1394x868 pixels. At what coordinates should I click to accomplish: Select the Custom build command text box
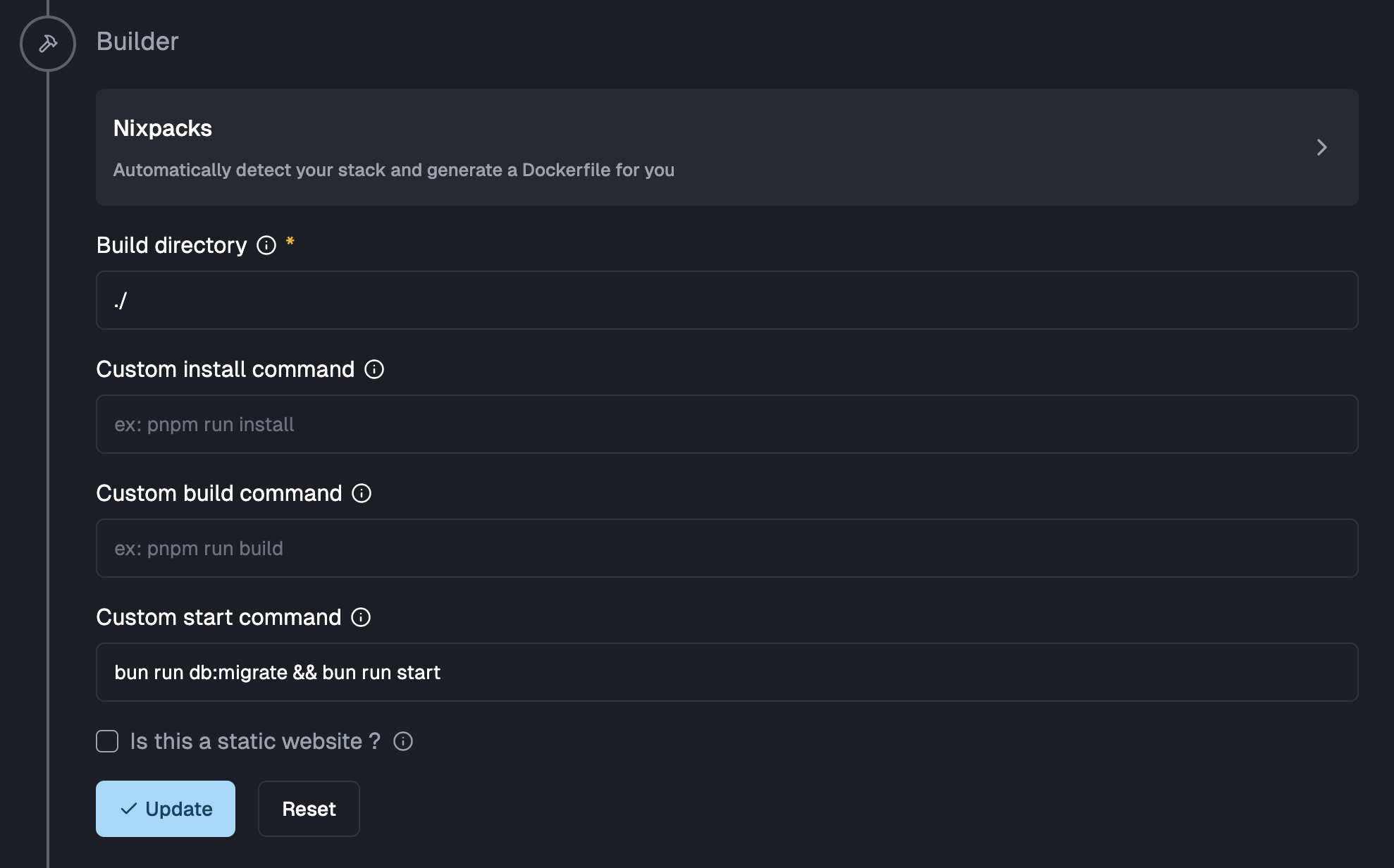(x=727, y=548)
